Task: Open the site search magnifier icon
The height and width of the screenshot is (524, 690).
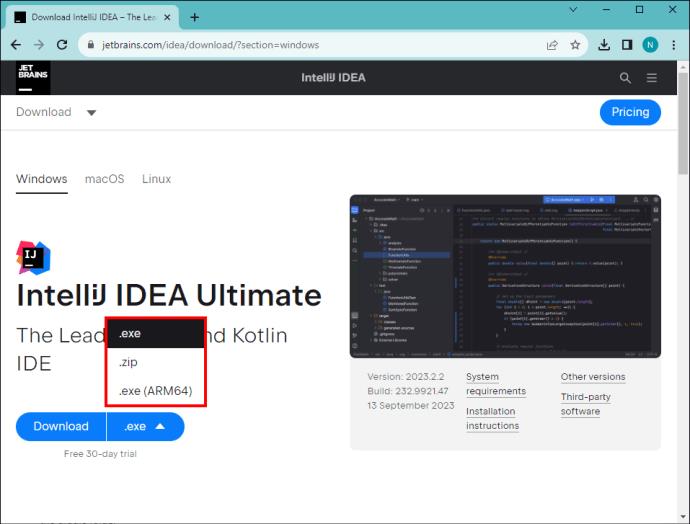Action: pyautogui.click(x=625, y=78)
